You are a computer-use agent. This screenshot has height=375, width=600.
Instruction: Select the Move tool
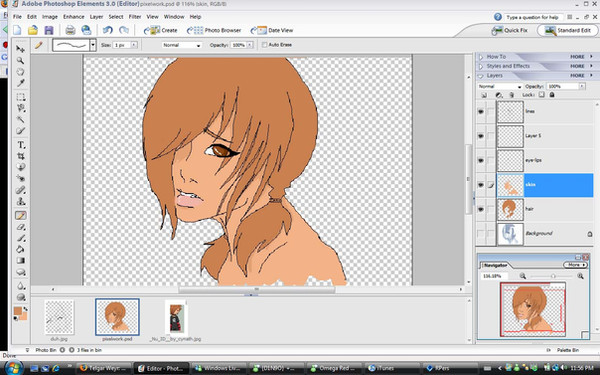pyautogui.click(x=21, y=49)
